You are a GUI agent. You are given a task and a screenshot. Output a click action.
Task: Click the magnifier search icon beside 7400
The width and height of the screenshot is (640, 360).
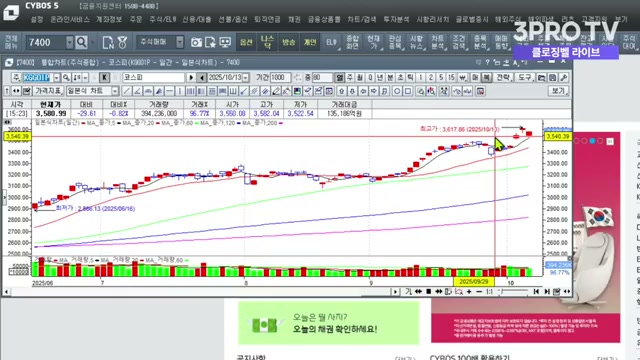82,42
